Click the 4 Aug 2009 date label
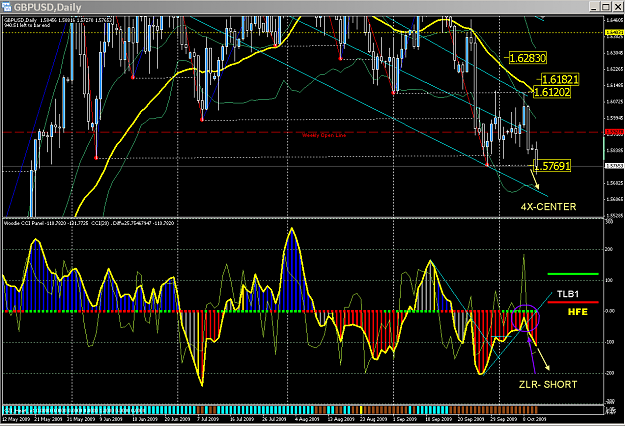This screenshot has width=625, height=426. (x=308, y=419)
